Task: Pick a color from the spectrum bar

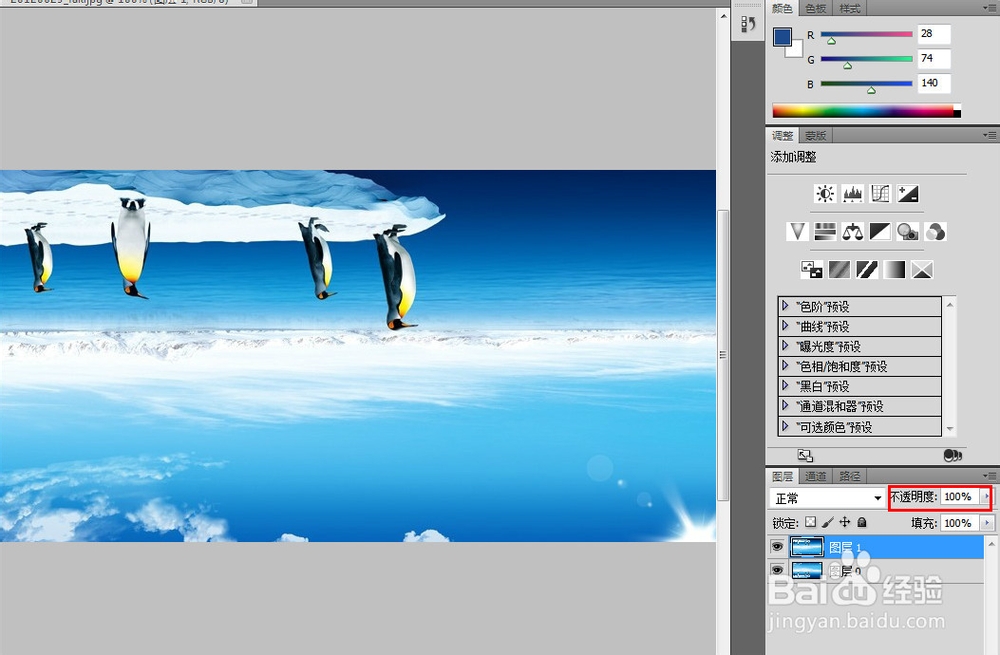Action: pos(866,111)
